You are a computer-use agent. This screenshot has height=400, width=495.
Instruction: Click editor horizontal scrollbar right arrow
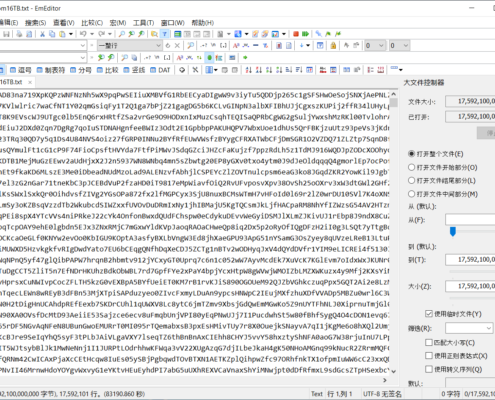(x=385, y=380)
